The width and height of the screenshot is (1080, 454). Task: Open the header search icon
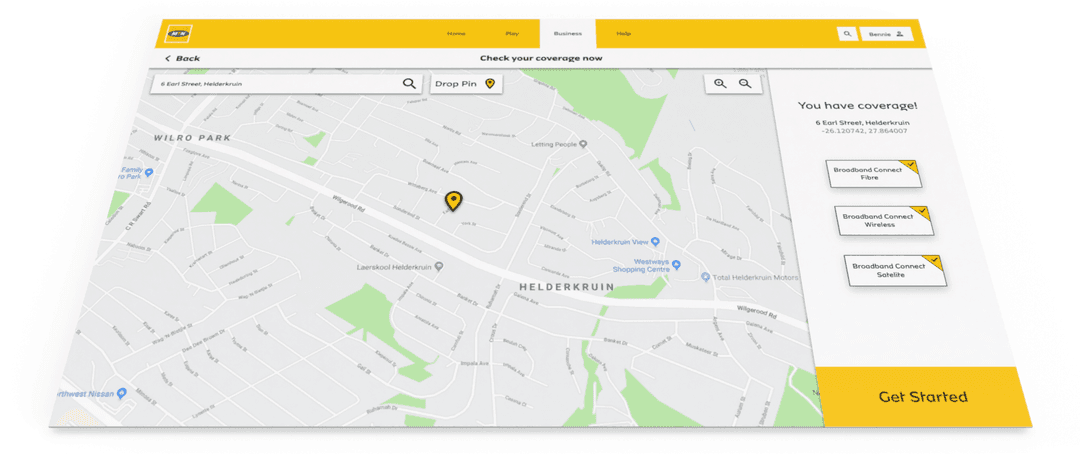pos(848,33)
